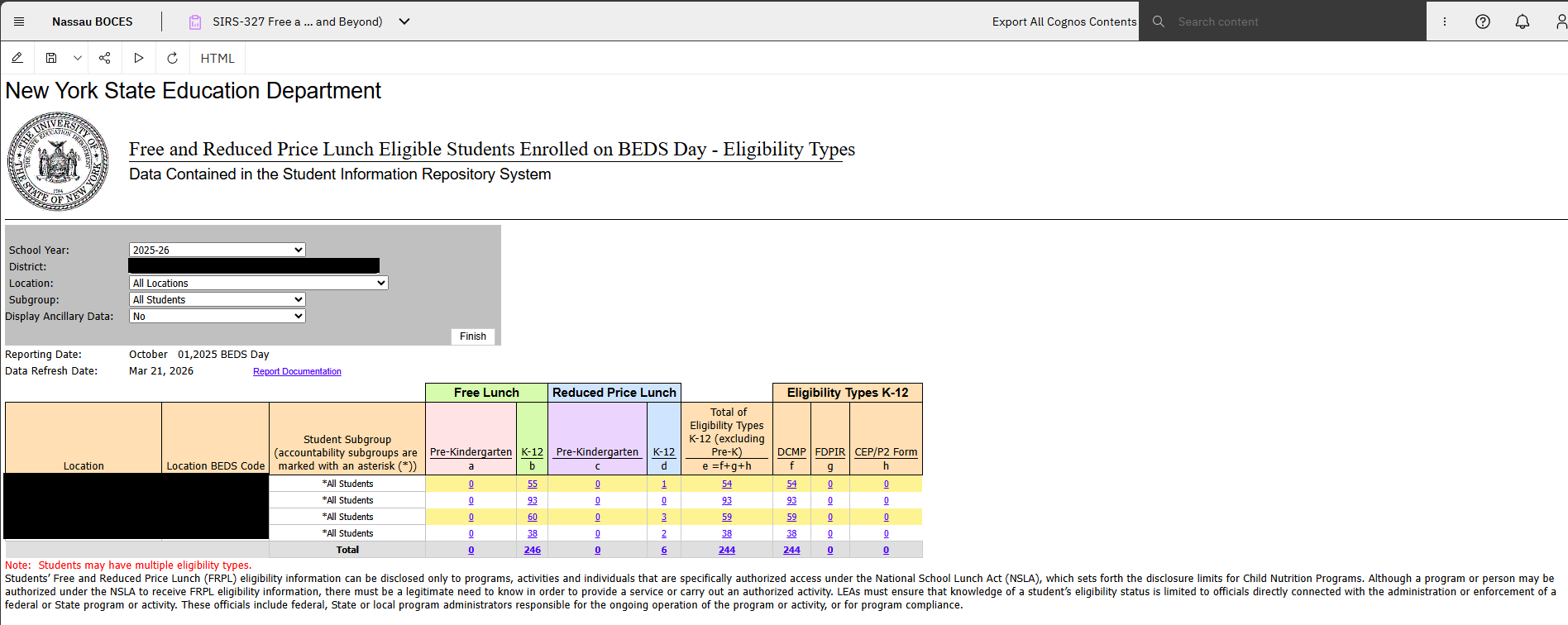This screenshot has width=1568, height=625.
Task: Click the report document icon beside SIRS-327
Action: 195,22
